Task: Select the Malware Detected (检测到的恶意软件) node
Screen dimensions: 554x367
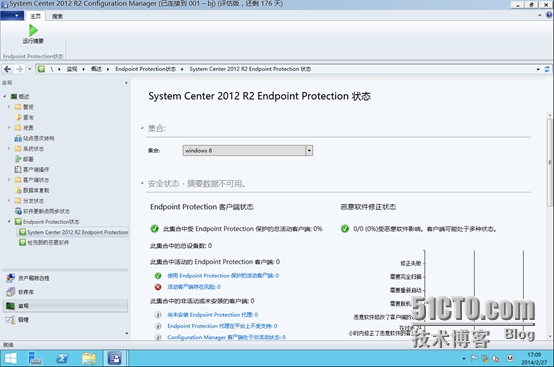Action: [44, 242]
